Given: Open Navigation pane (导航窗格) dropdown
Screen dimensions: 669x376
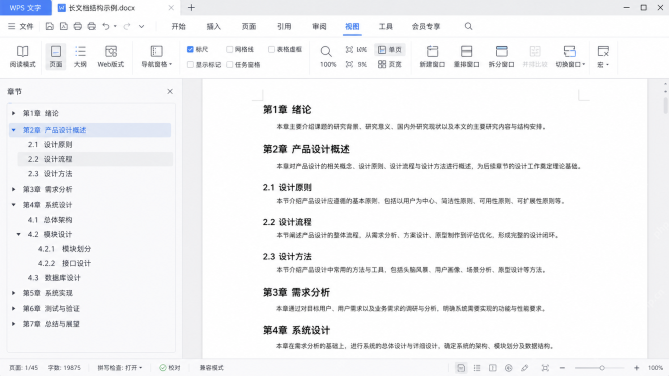Looking at the screenshot, I should 157,56.
